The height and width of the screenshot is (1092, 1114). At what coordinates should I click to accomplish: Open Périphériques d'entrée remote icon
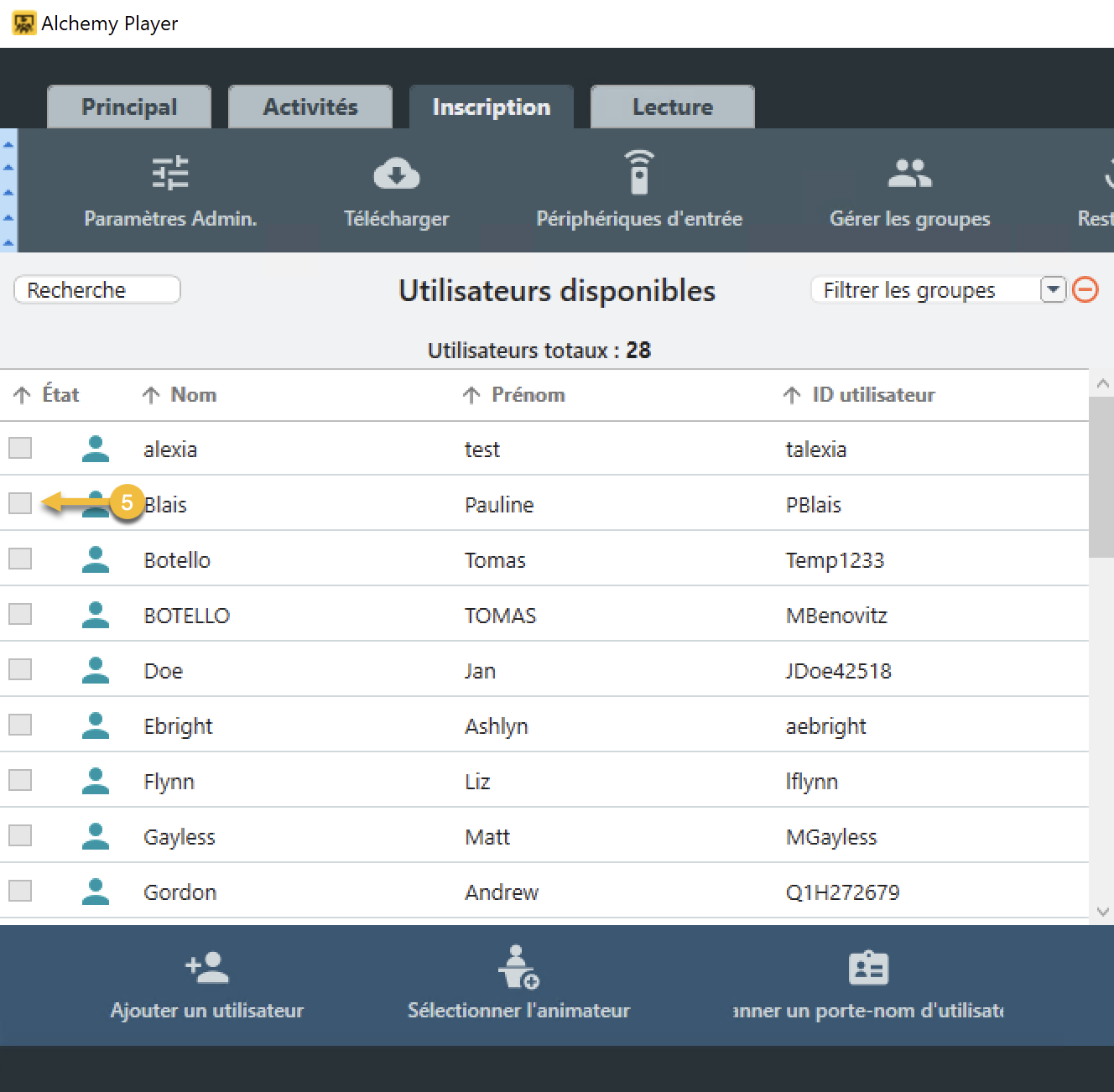[639, 173]
